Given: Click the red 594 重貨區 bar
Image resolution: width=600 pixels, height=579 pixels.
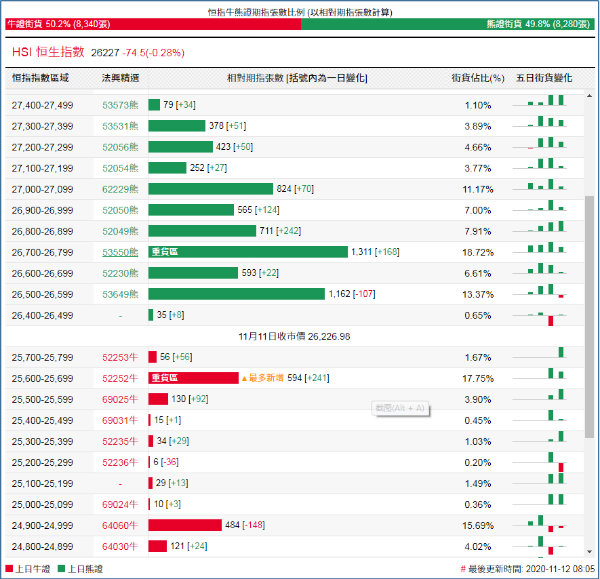Looking at the screenshot, I should coord(193,378).
